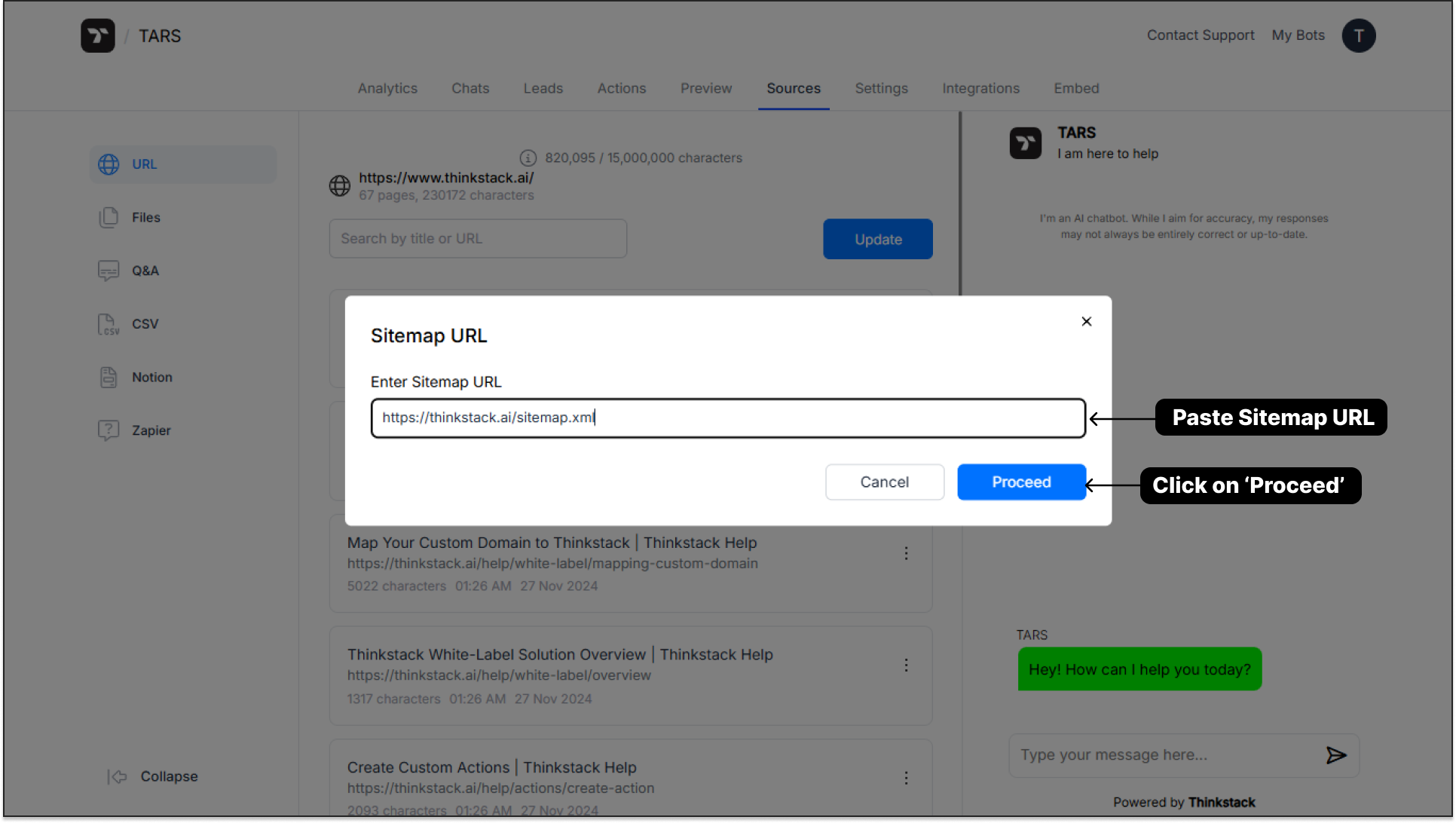The image size is (1456, 823).
Task: Click the Thinkstack logo icon in header
Action: pos(98,35)
